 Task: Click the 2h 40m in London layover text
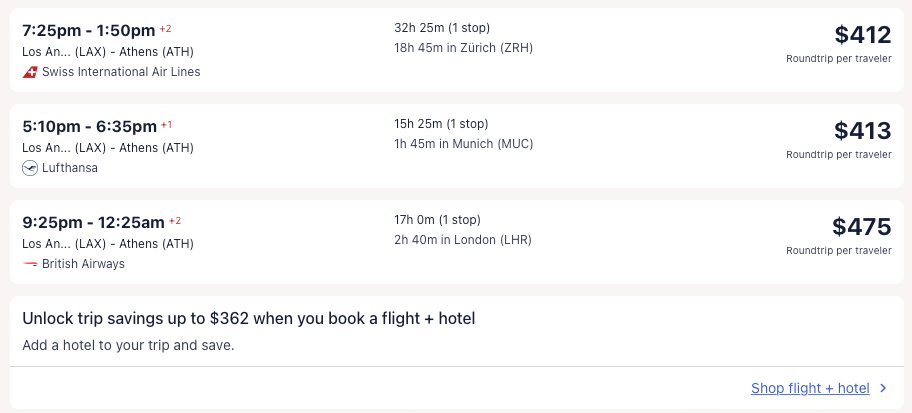[463, 240]
